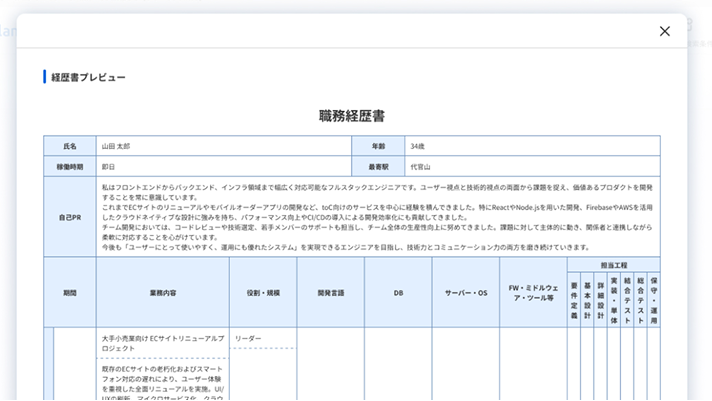Close the resume preview dialog
Viewport: 712px width, 401px height.
tap(665, 31)
